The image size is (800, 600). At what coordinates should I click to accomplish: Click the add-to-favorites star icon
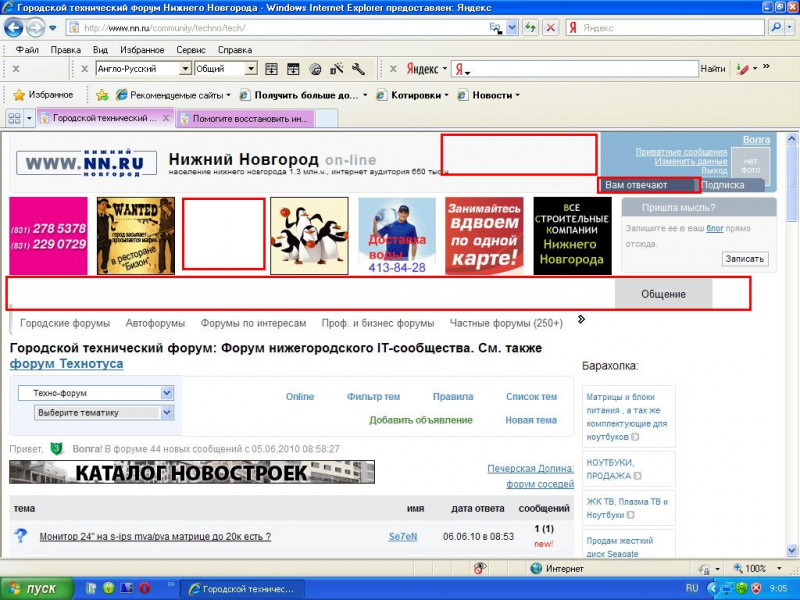pyautogui.click(x=103, y=95)
